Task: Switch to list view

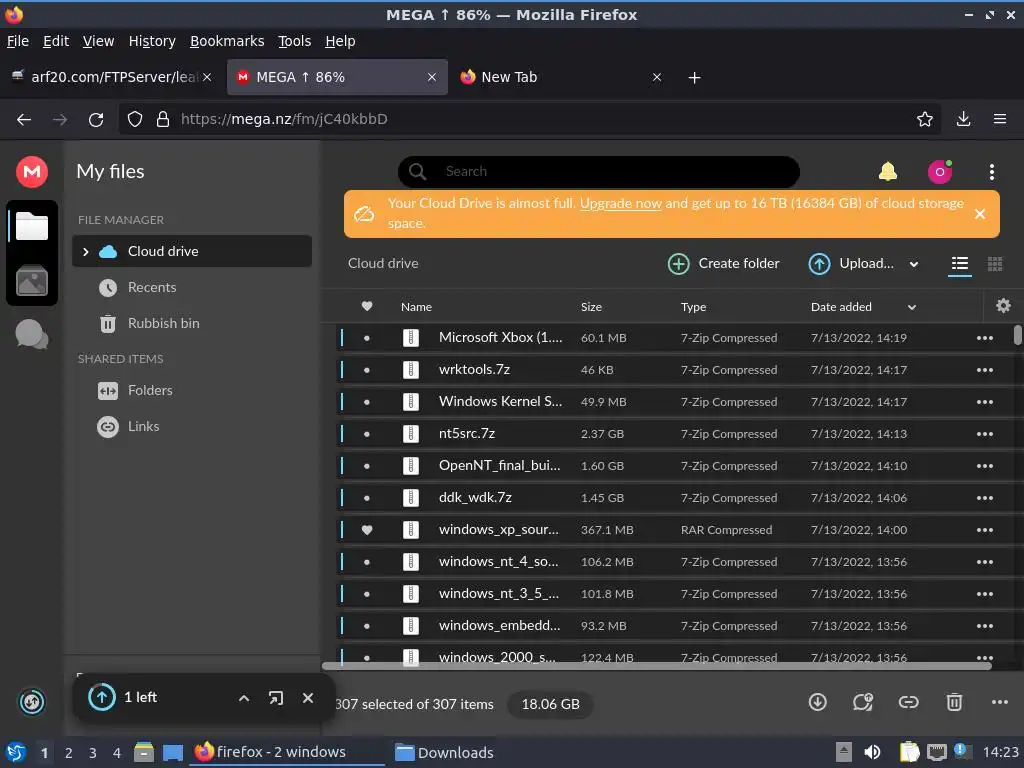Action: click(959, 264)
